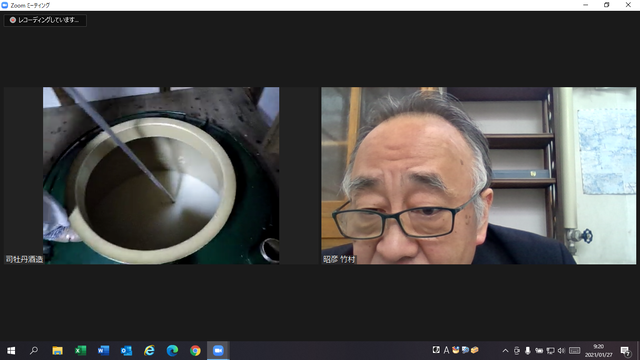This screenshot has height=360, width=640.
Task: Click the Zoom ミーティング window title
Action: tap(30, 5)
